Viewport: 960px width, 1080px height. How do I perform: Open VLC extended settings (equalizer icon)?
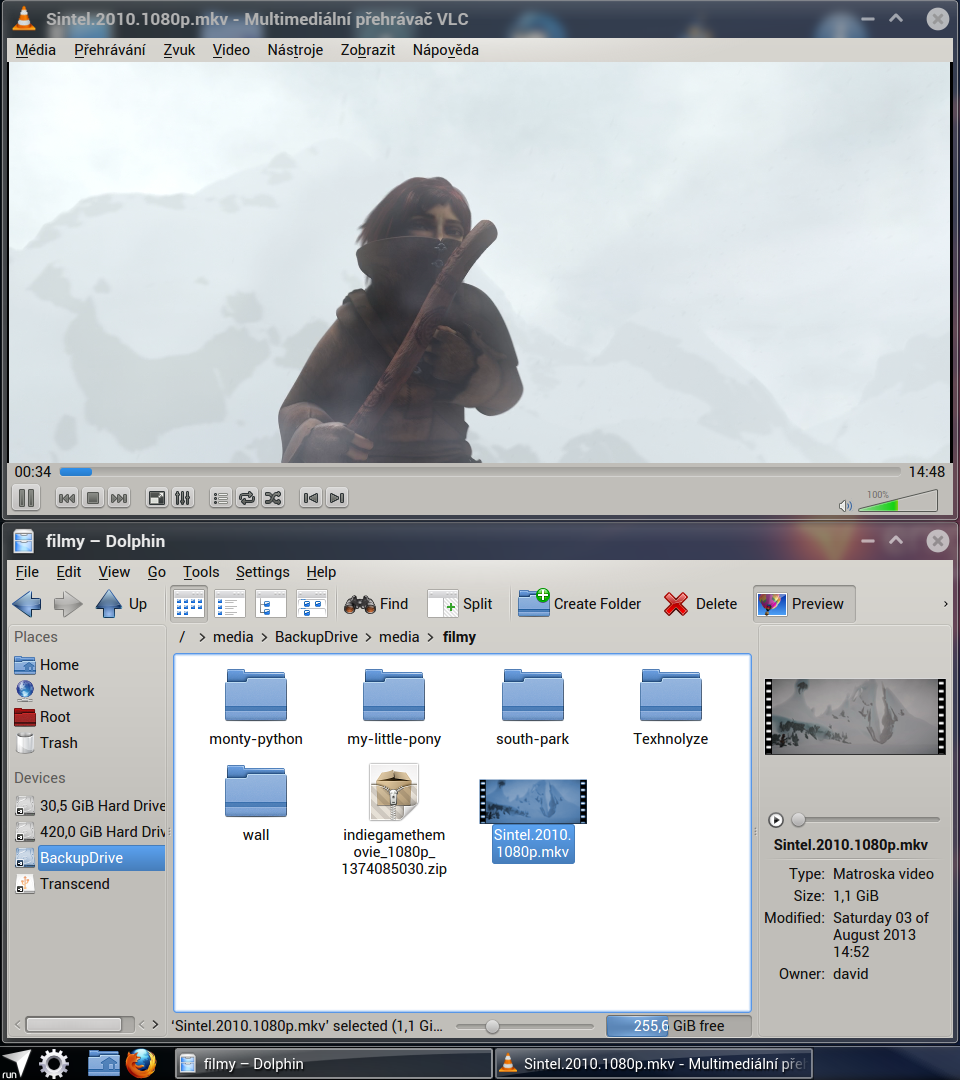[182, 498]
